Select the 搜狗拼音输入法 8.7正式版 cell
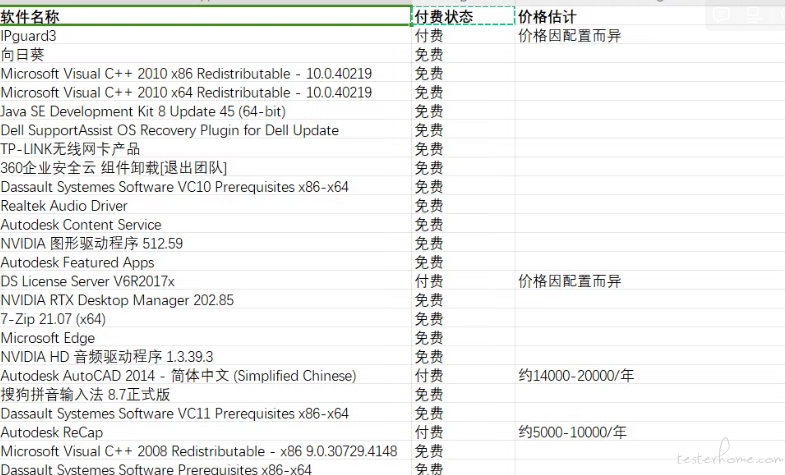Image resolution: width=785 pixels, height=475 pixels. coord(205,394)
